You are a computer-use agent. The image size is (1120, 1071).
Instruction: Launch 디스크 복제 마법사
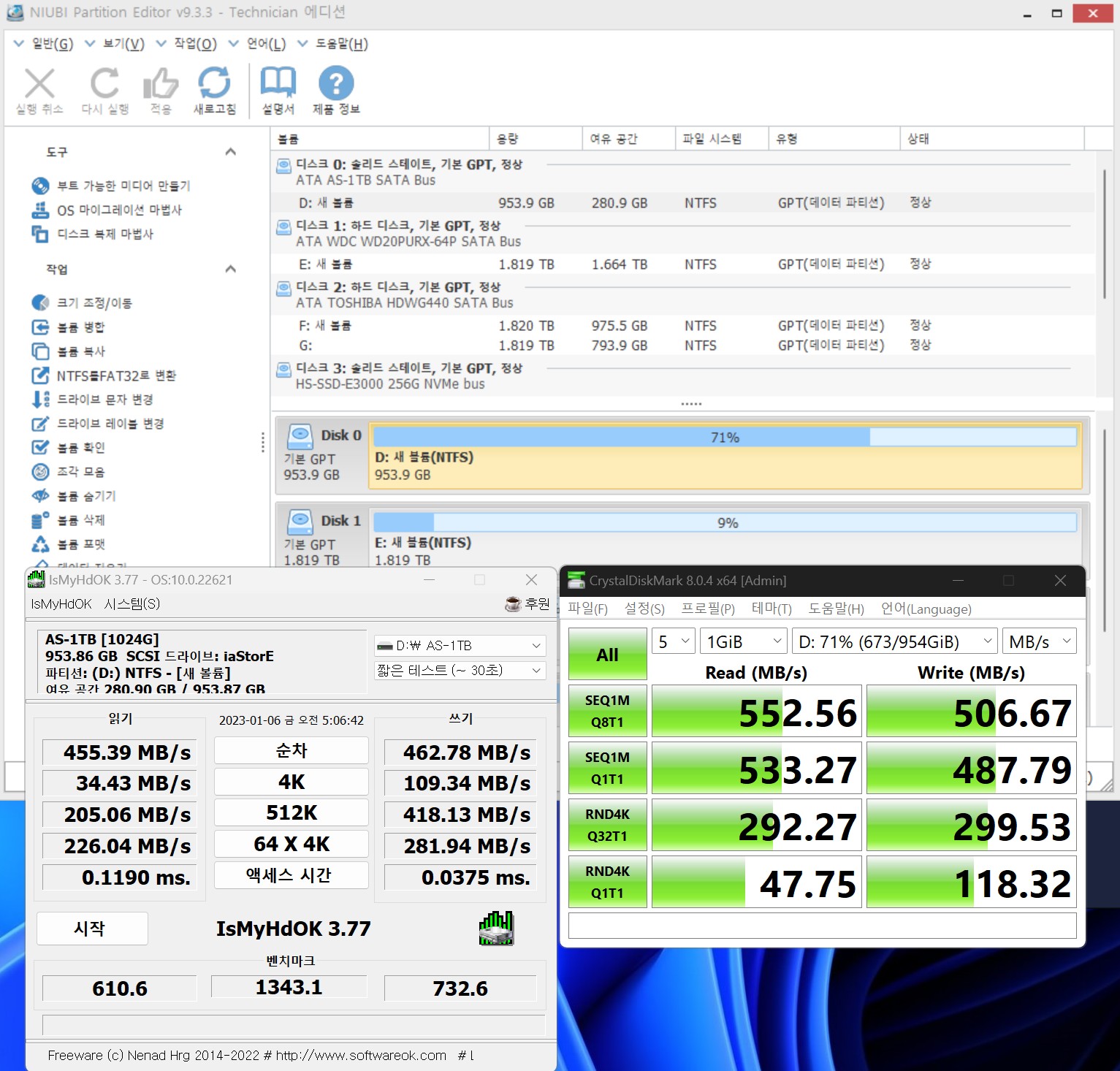pos(93,234)
